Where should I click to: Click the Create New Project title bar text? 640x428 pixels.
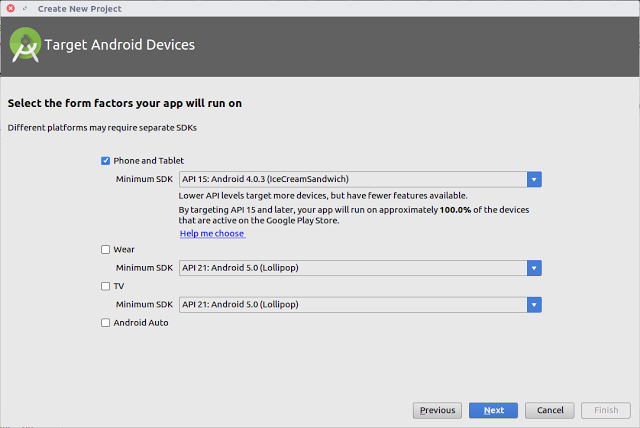pyautogui.click(x=79, y=8)
